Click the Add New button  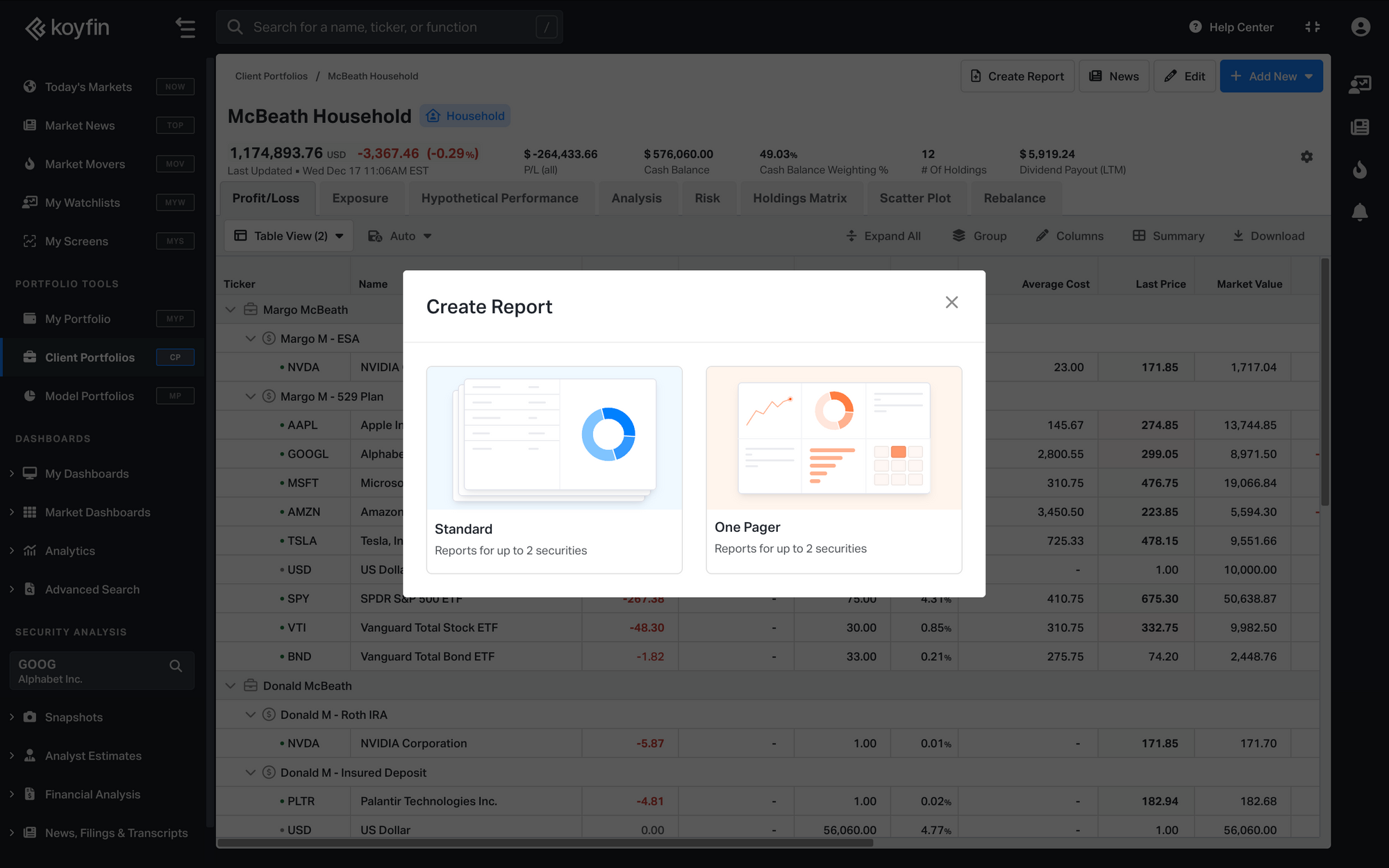tap(1270, 76)
